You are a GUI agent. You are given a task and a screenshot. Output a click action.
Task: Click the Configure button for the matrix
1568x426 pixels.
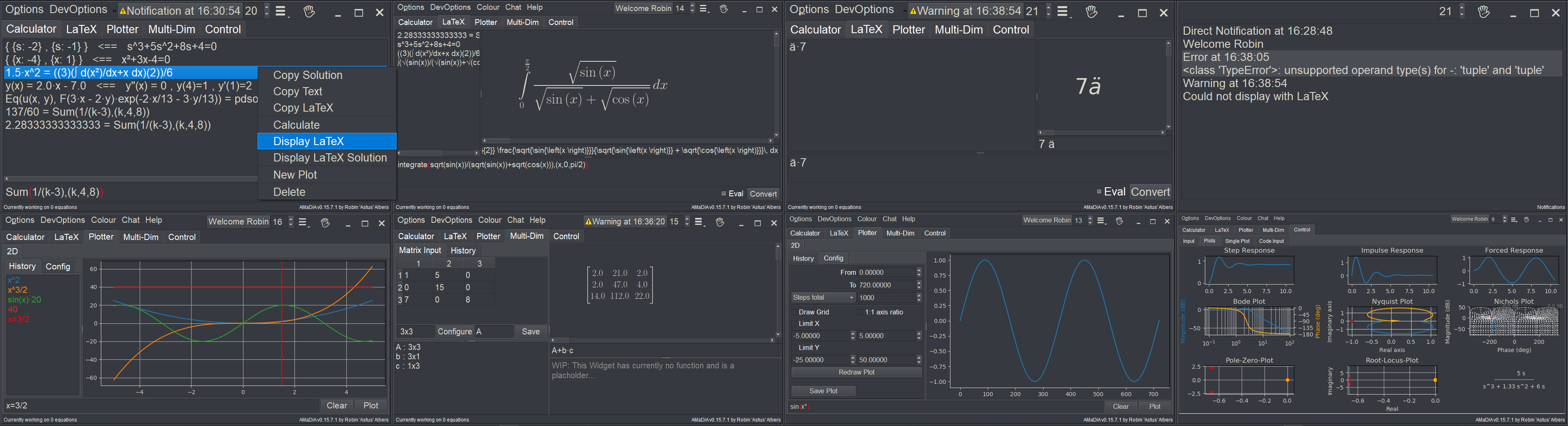coord(455,332)
